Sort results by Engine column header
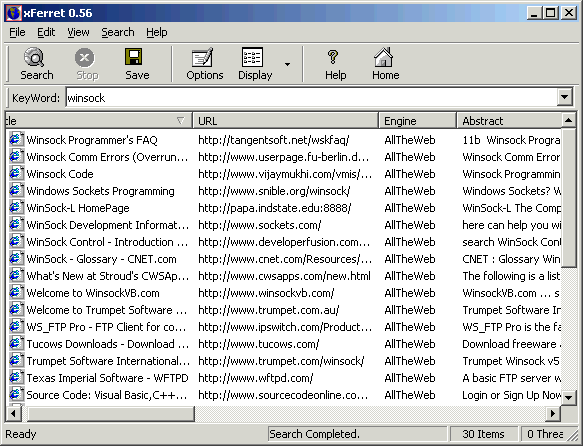The width and height of the screenshot is (583, 446). [418, 121]
